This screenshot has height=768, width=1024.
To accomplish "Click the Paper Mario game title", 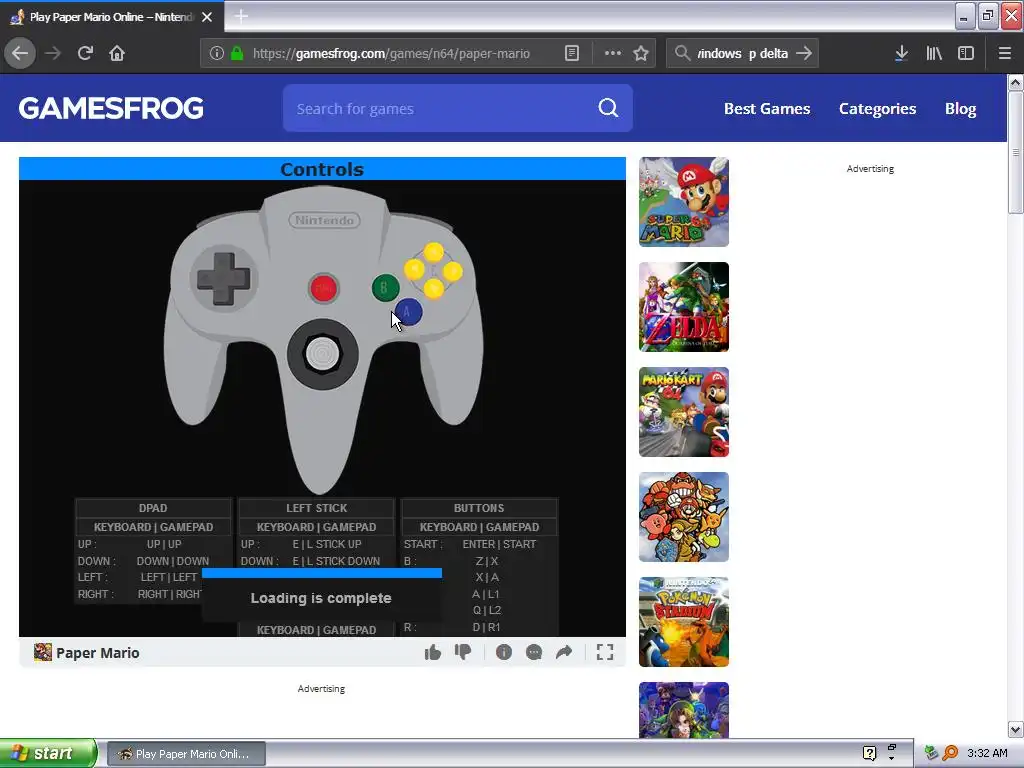I will pos(97,652).
